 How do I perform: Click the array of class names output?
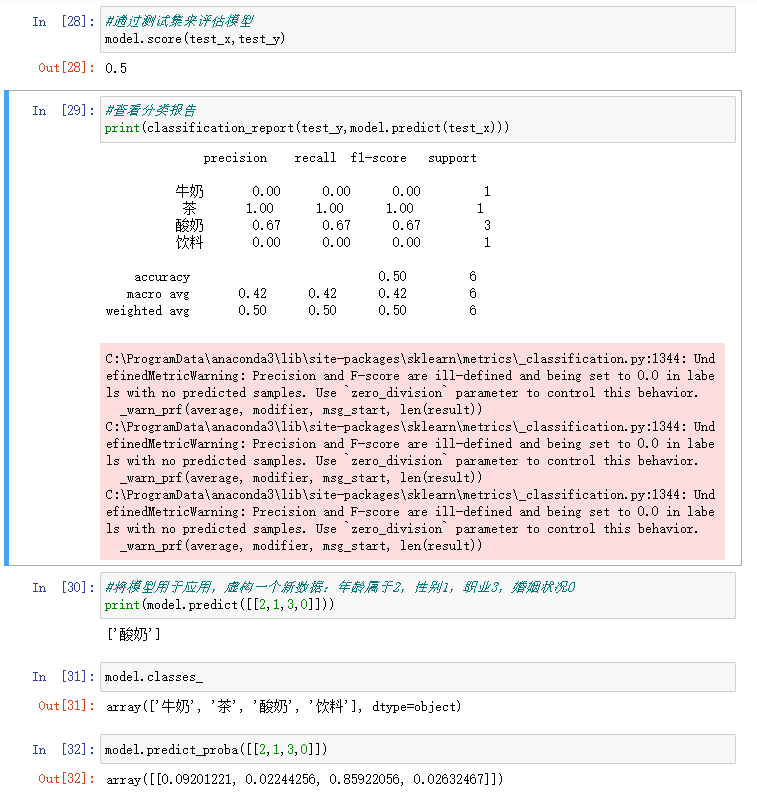tap(284, 706)
